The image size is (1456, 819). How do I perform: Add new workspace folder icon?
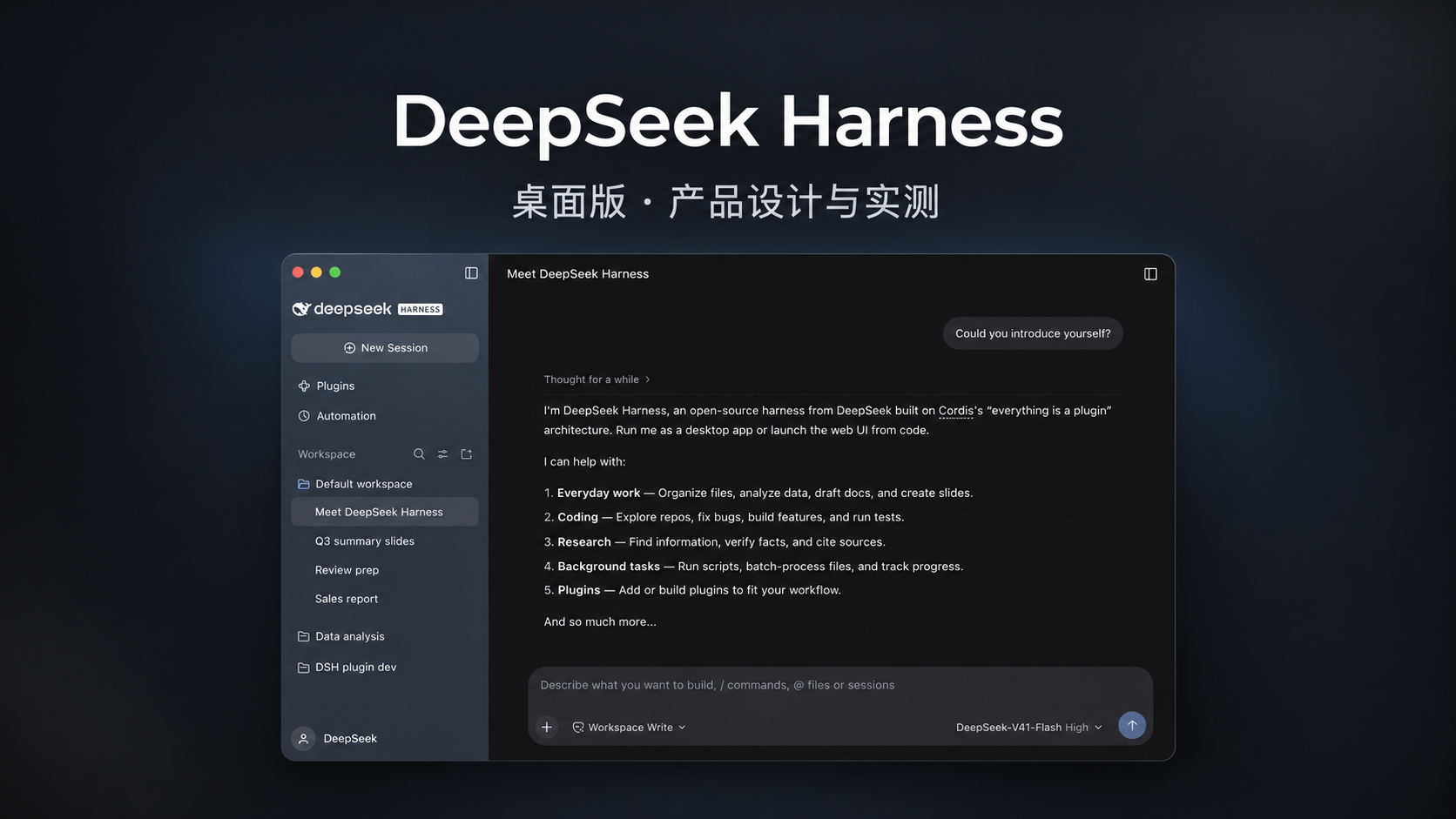pos(467,454)
